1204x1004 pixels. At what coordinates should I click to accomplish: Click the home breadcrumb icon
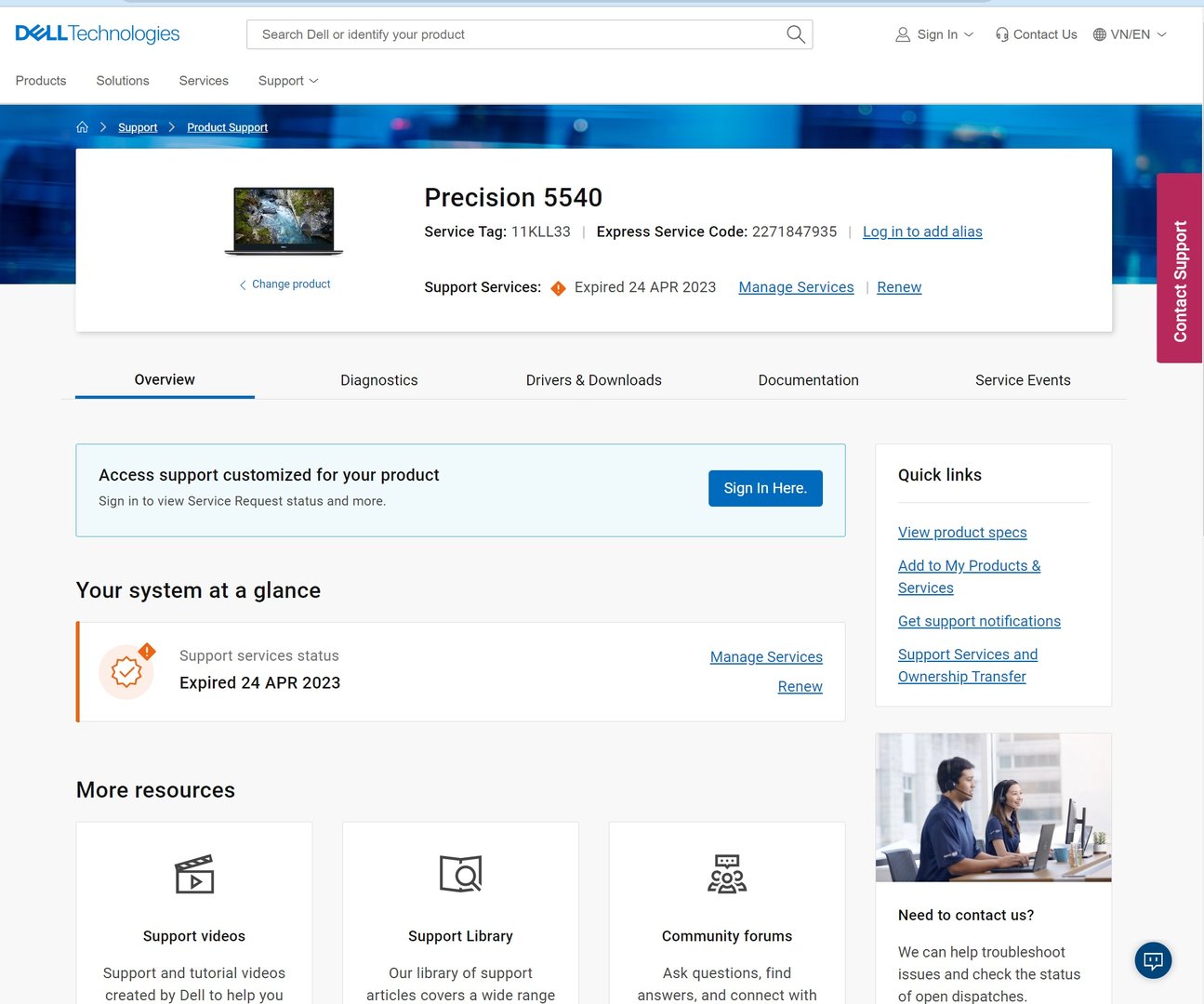[x=83, y=127]
